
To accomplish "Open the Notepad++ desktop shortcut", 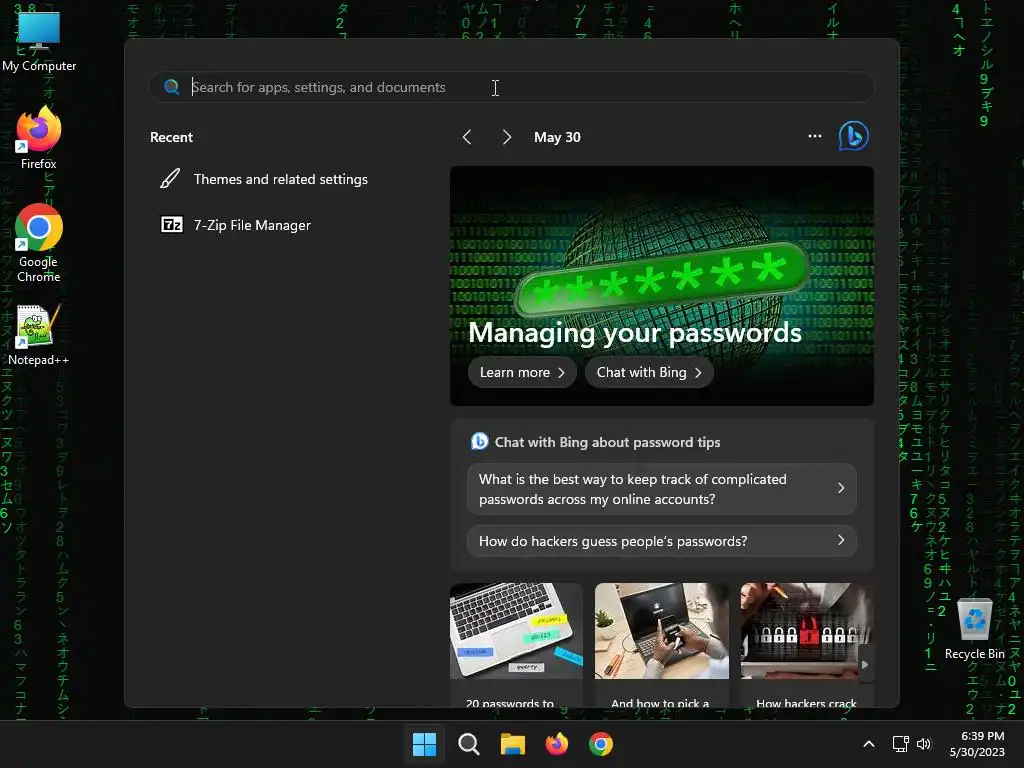I will tap(38, 334).
